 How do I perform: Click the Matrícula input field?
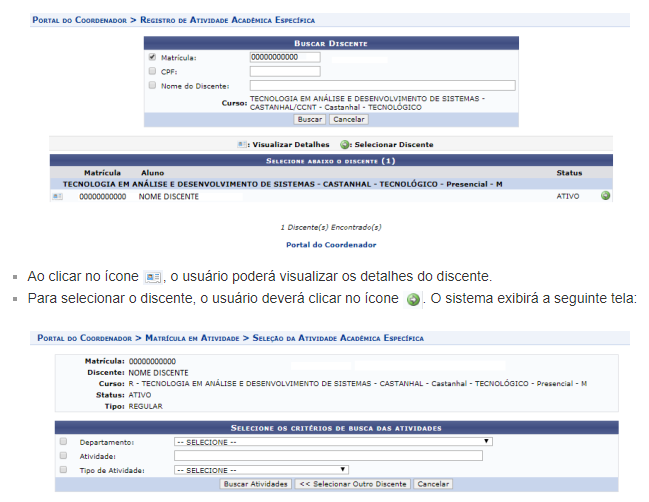point(284,57)
